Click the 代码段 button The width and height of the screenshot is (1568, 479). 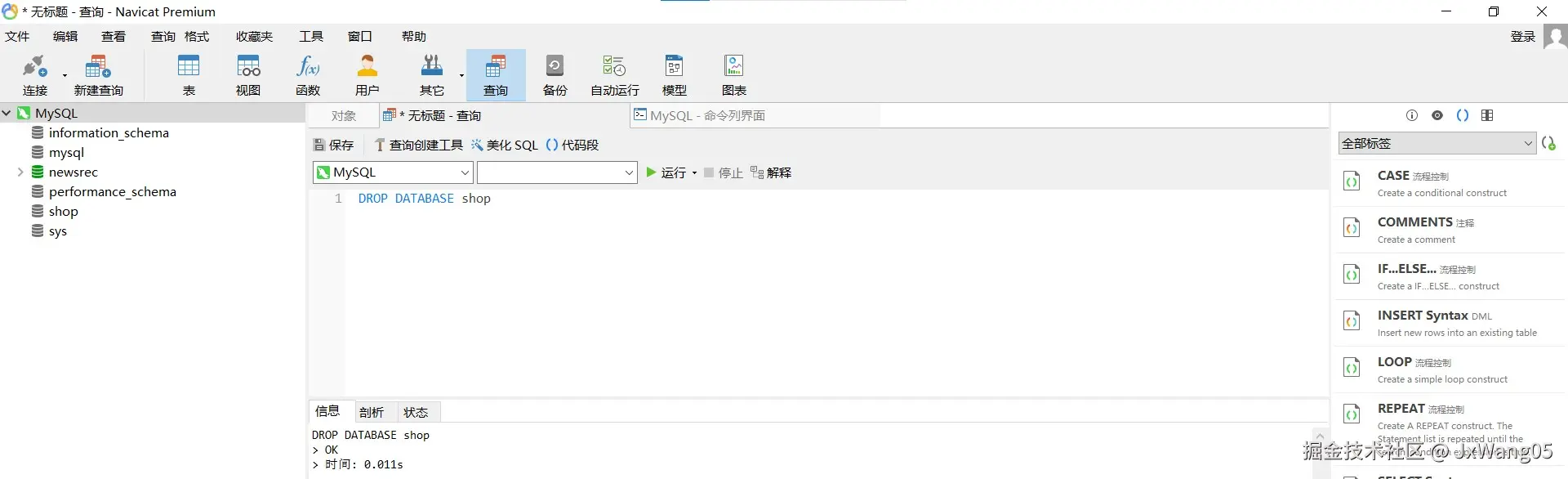[x=572, y=145]
